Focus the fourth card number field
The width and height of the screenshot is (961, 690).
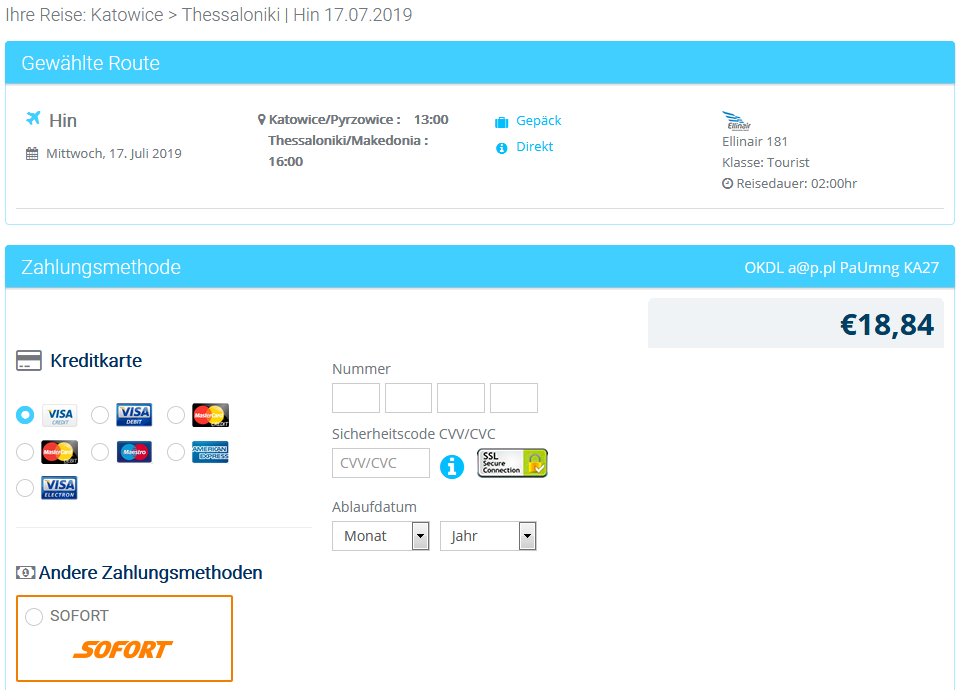click(x=514, y=398)
